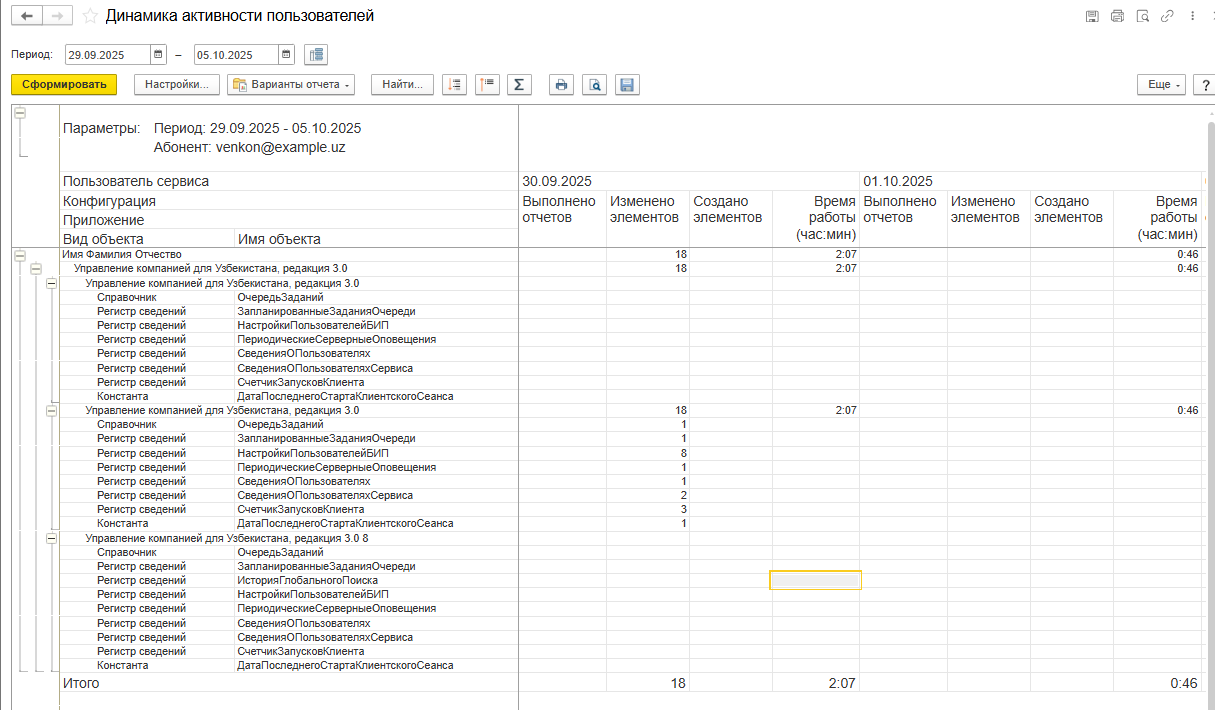Open the Настройки... settings button

pyautogui.click(x=176, y=85)
